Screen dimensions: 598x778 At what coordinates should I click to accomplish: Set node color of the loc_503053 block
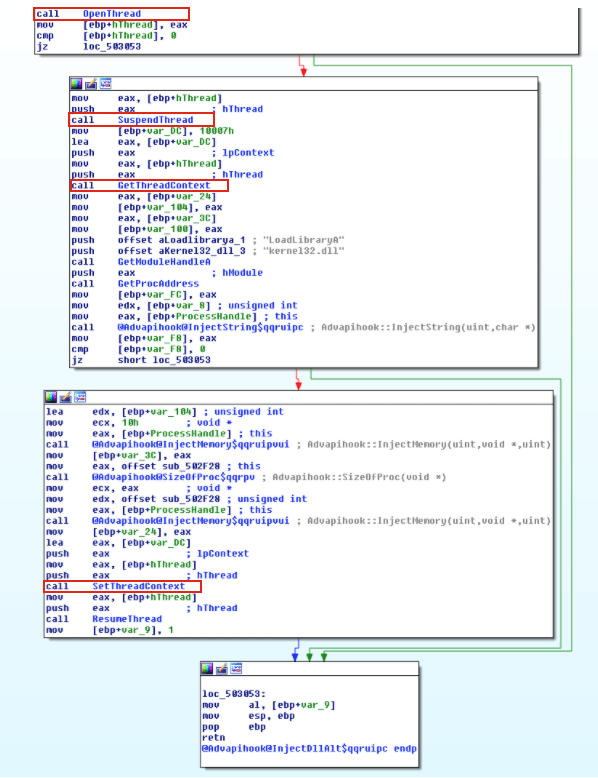207,668
